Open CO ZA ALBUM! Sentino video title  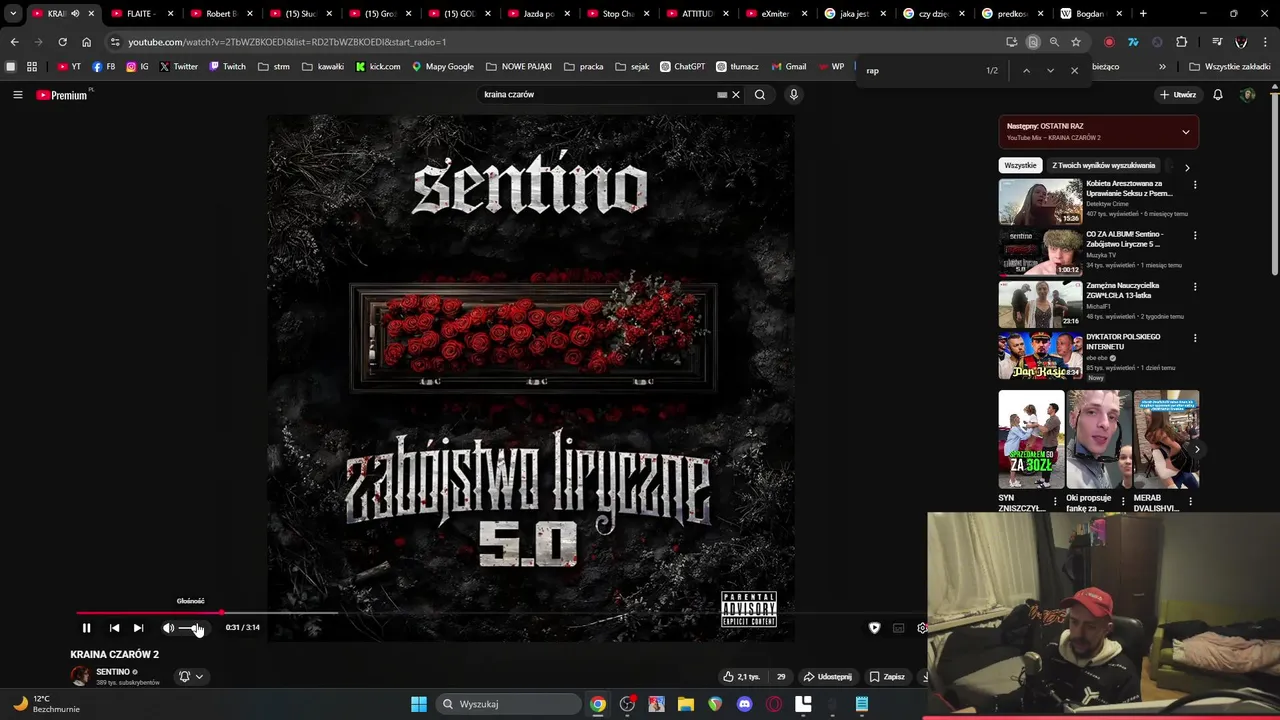tap(1125, 239)
